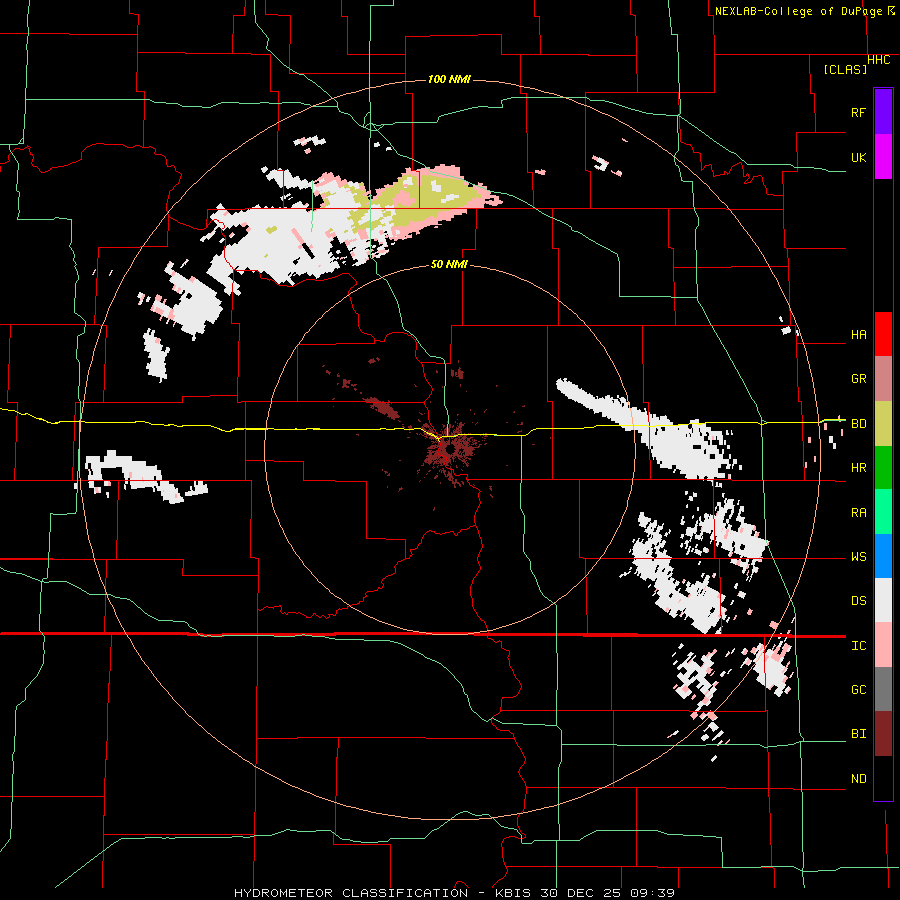Click the 'KBIS' station identifier

pyautogui.click(x=514, y=893)
